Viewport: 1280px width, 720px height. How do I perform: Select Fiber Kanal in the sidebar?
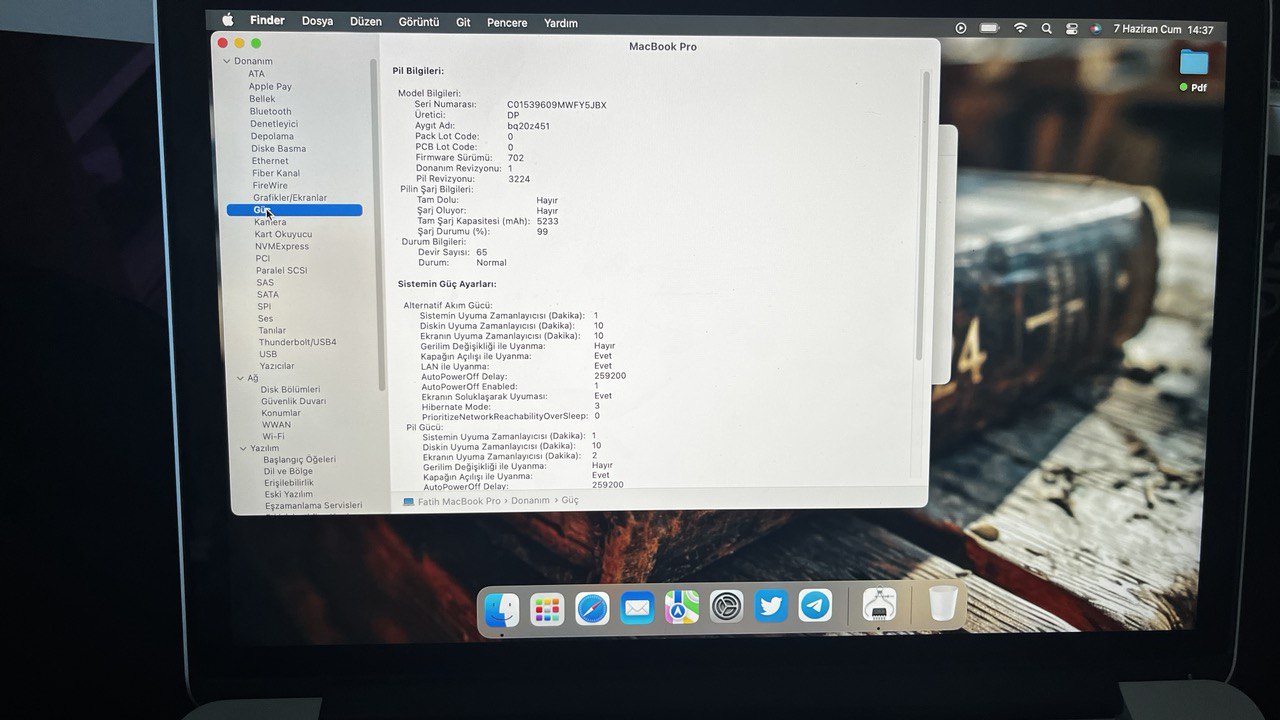276,173
